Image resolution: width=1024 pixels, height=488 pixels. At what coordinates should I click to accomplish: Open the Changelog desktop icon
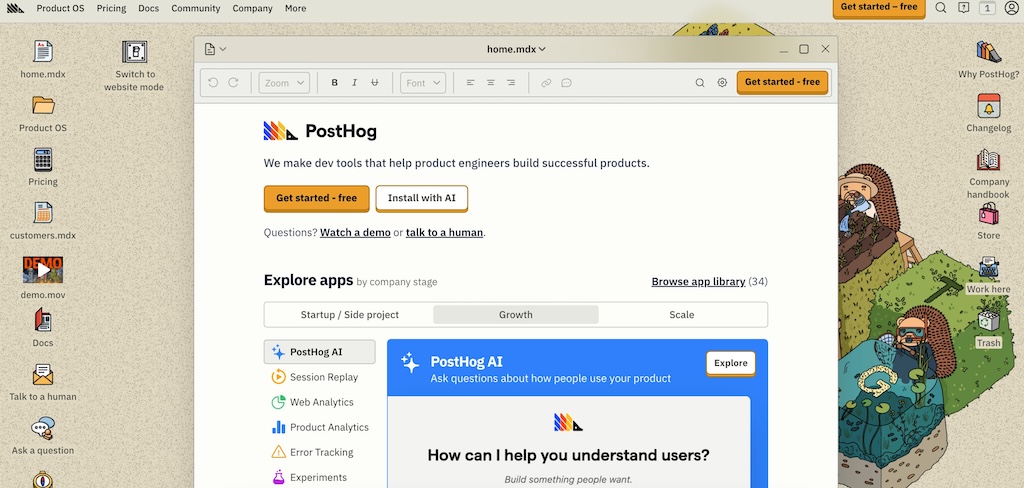click(989, 105)
